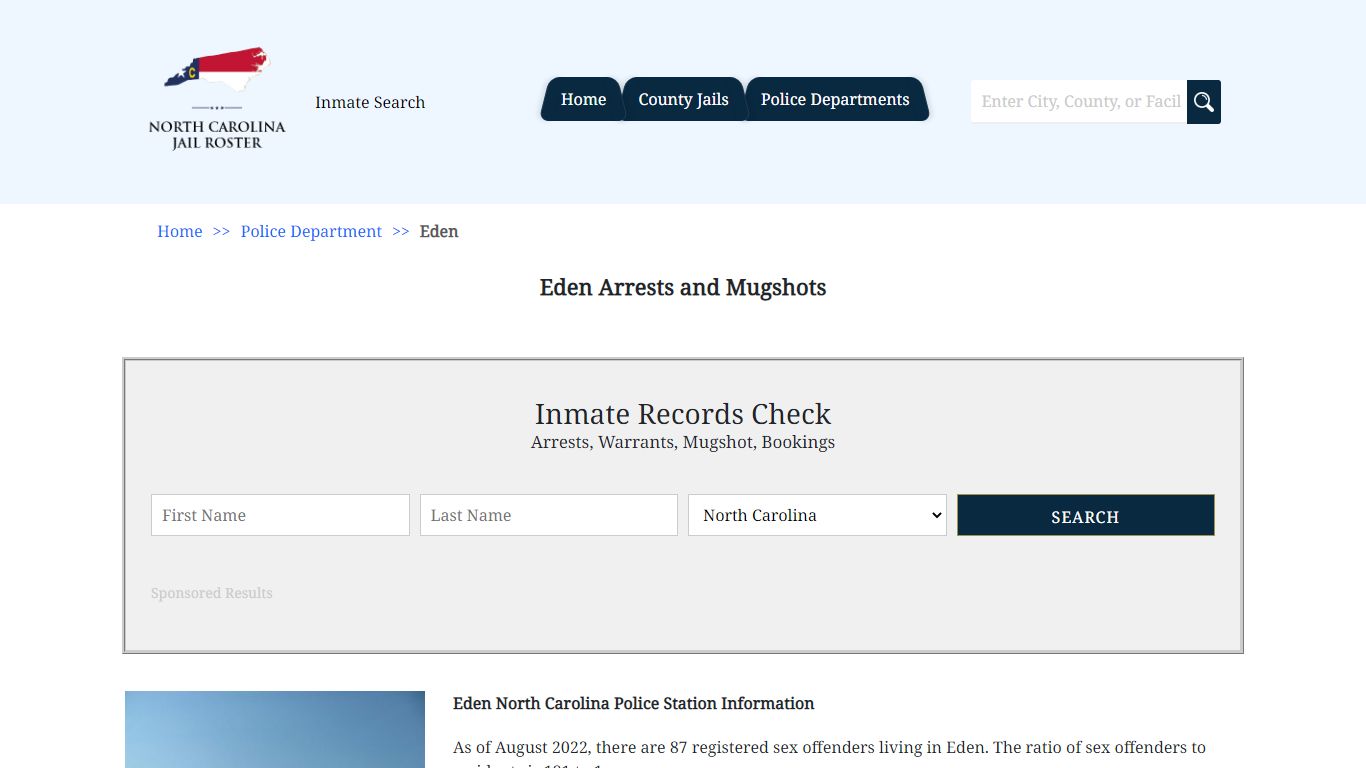Focus the City, County, or Facility search box
1366x768 pixels.
tap(1077, 101)
